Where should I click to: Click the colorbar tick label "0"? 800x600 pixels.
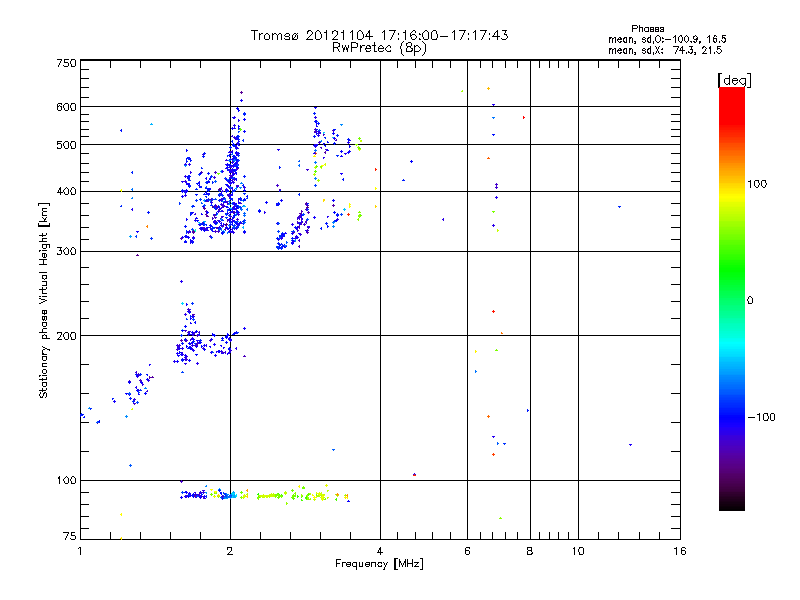(750, 301)
